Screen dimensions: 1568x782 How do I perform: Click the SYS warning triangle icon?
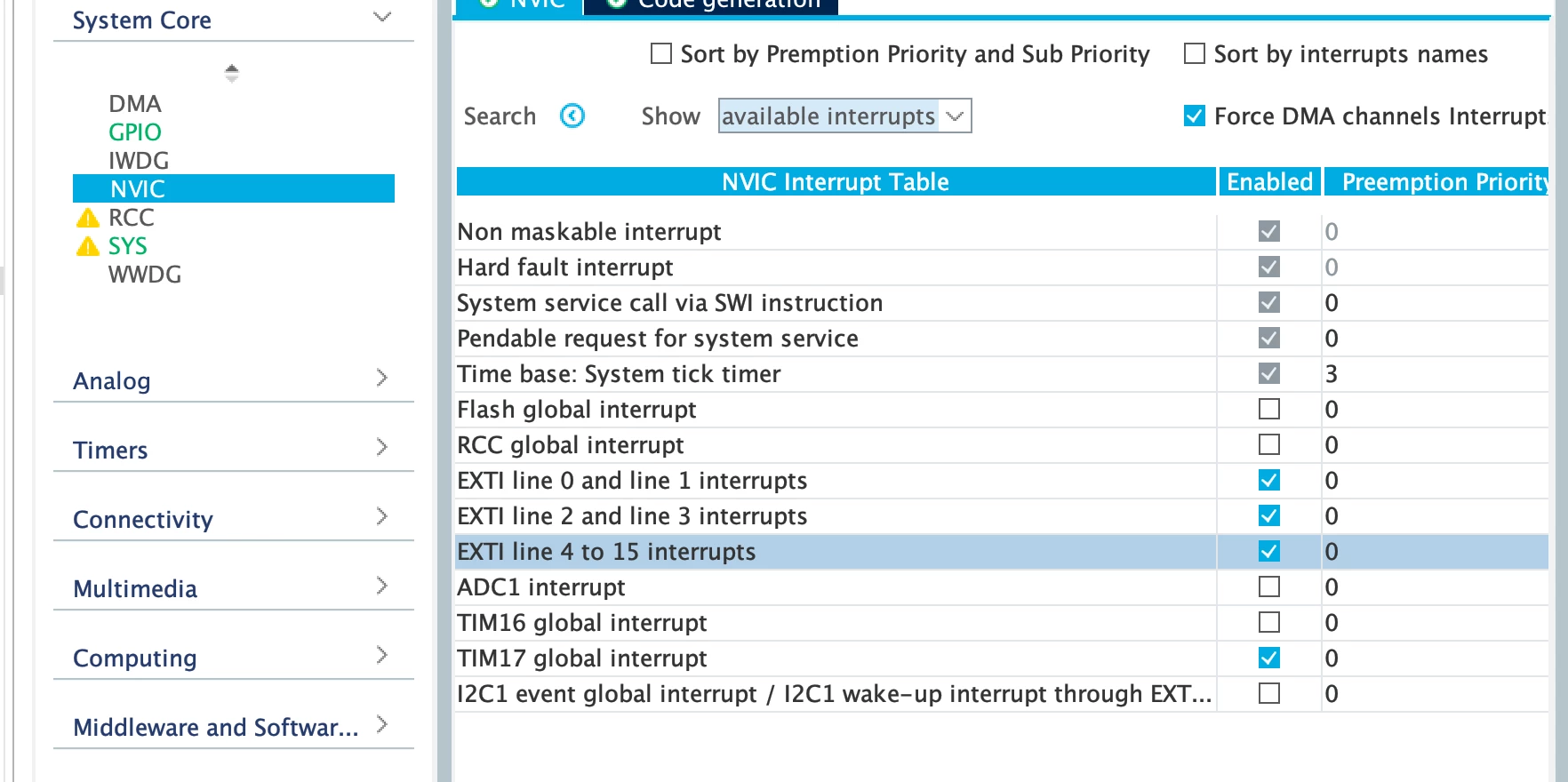point(87,246)
